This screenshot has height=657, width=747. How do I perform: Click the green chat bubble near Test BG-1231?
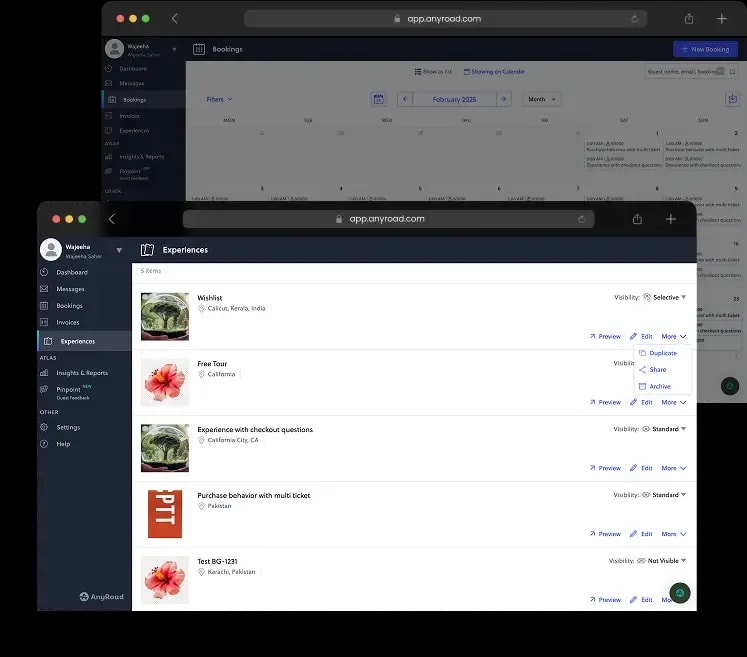680,593
